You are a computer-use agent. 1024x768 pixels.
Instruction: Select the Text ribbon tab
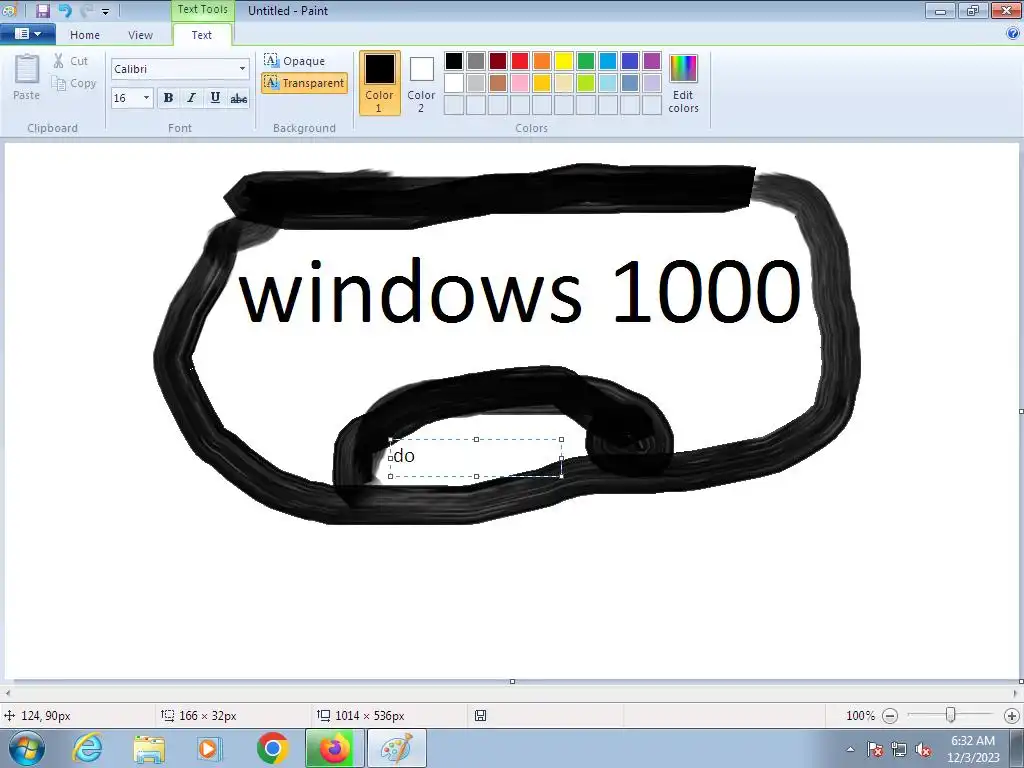pos(202,35)
